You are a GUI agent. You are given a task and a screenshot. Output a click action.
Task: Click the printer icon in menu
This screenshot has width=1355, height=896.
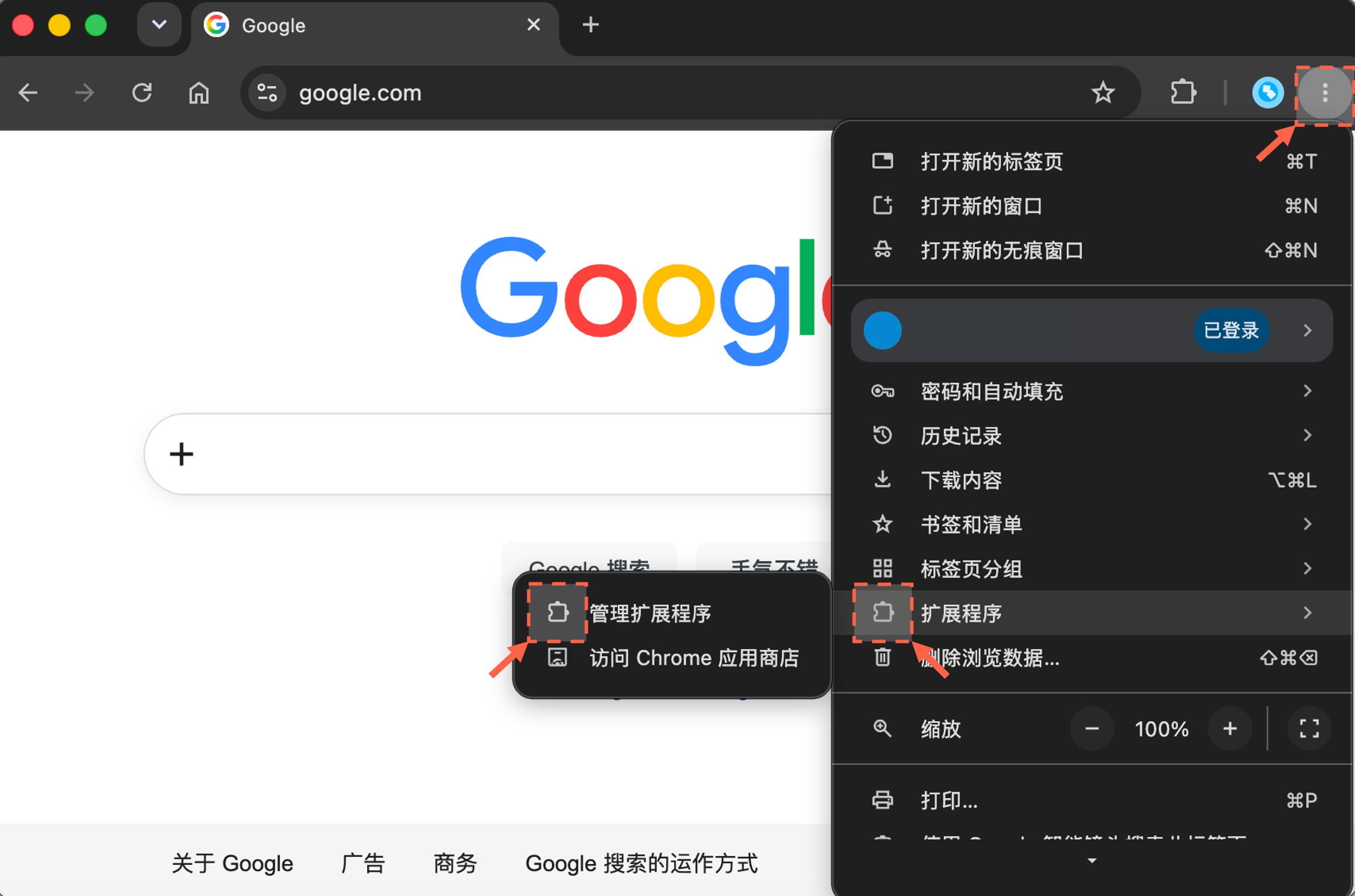click(882, 800)
